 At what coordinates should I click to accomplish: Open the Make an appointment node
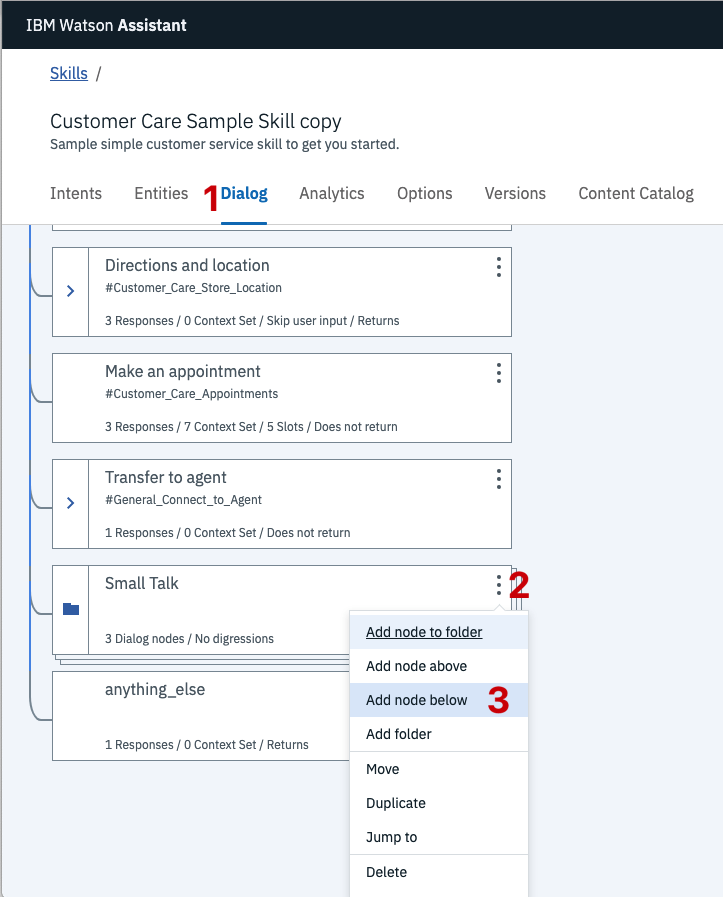(281, 398)
